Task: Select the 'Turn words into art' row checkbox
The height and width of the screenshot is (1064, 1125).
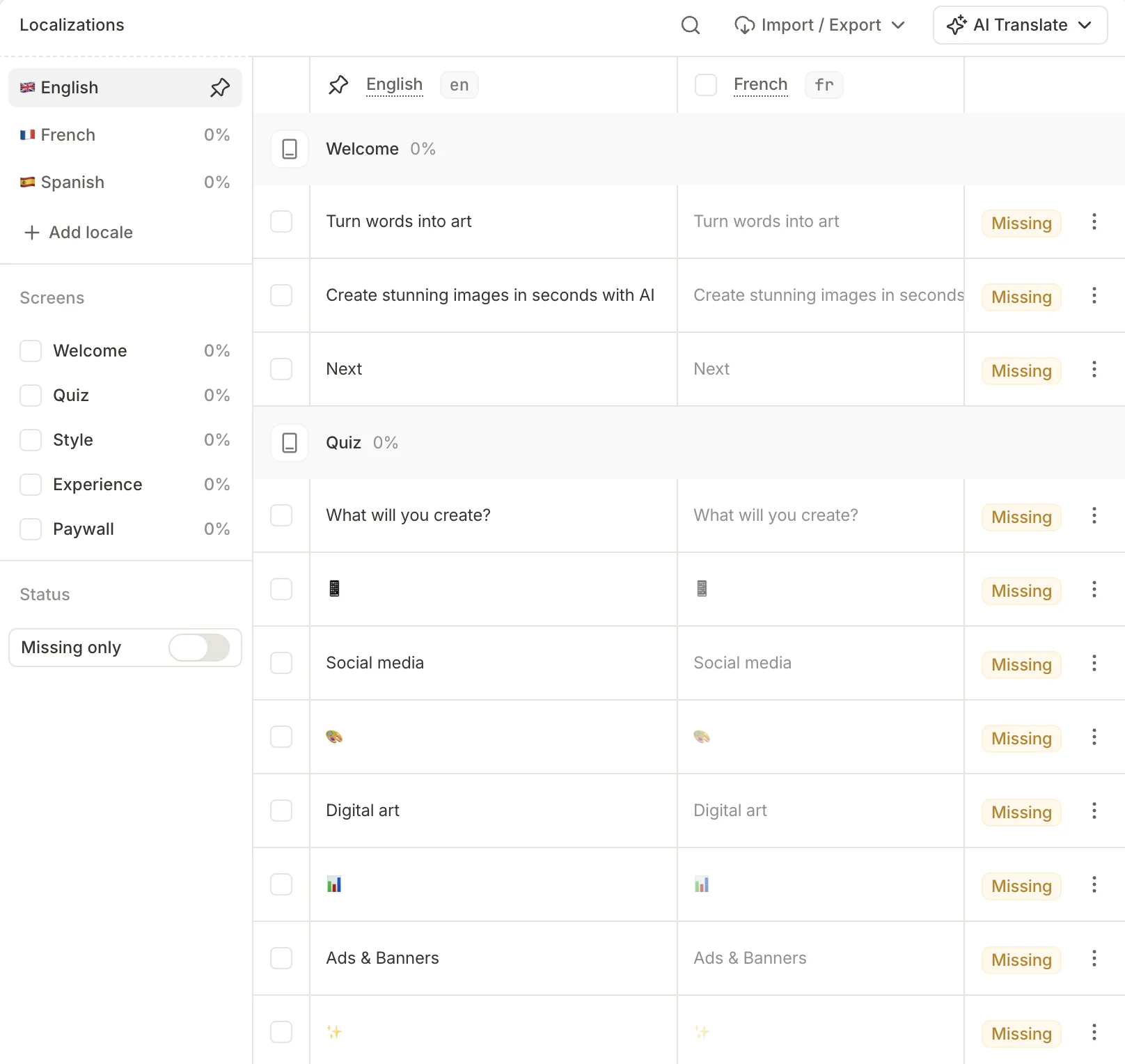Action: [281, 221]
